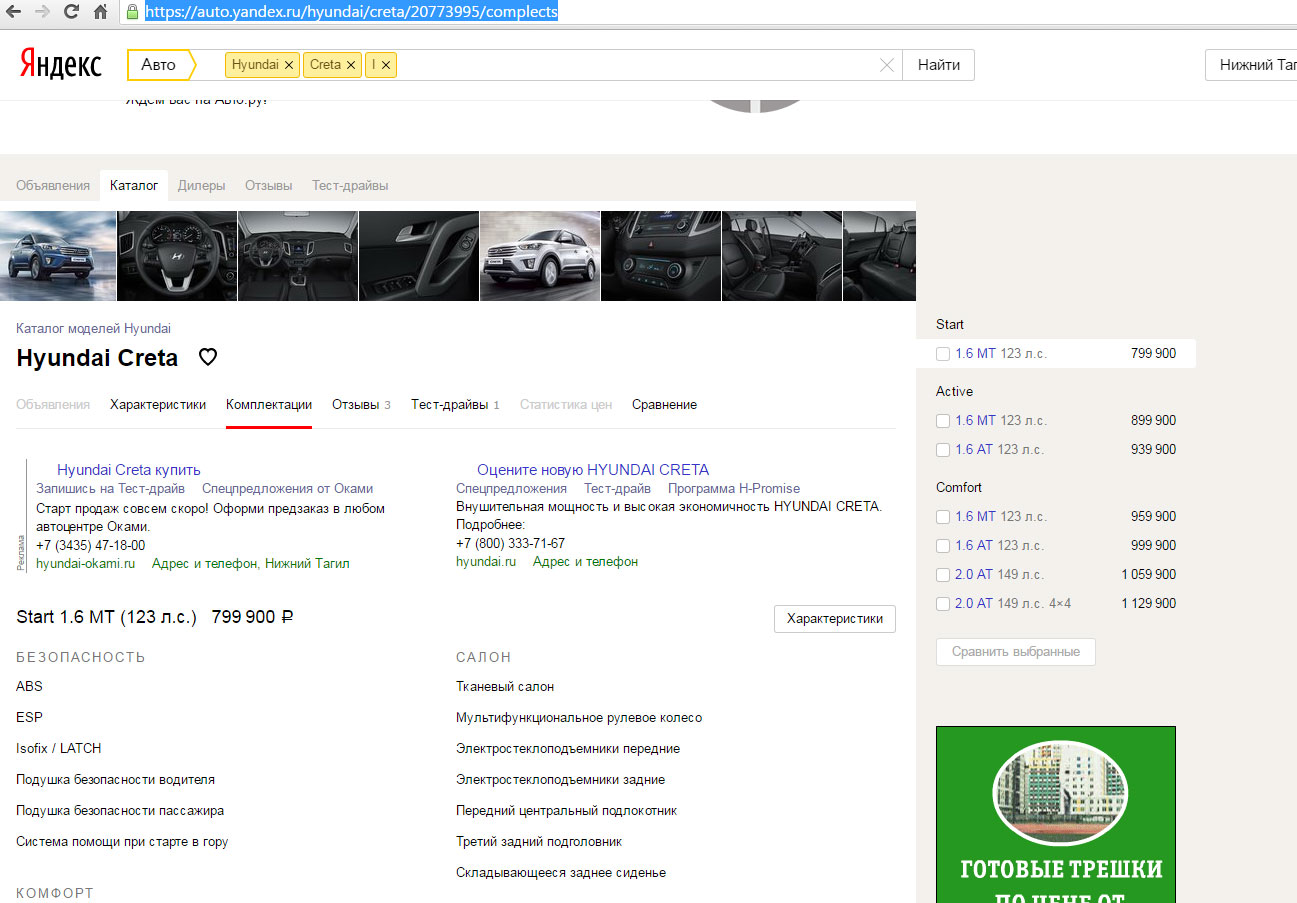Remove the Hyundai search tag
The height and width of the screenshot is (903, 1297).
pyautogui.click(x=289, y=65)
